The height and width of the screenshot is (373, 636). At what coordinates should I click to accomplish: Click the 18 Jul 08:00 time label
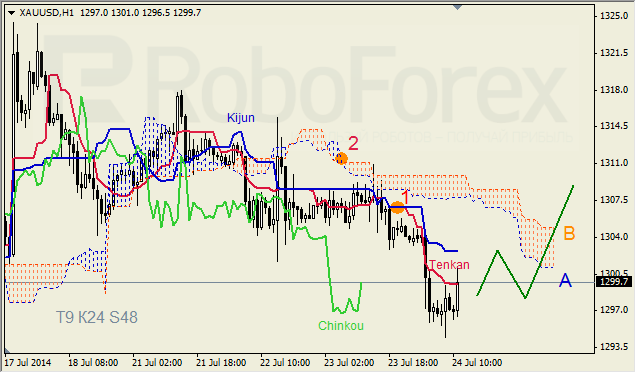(93, 362)
